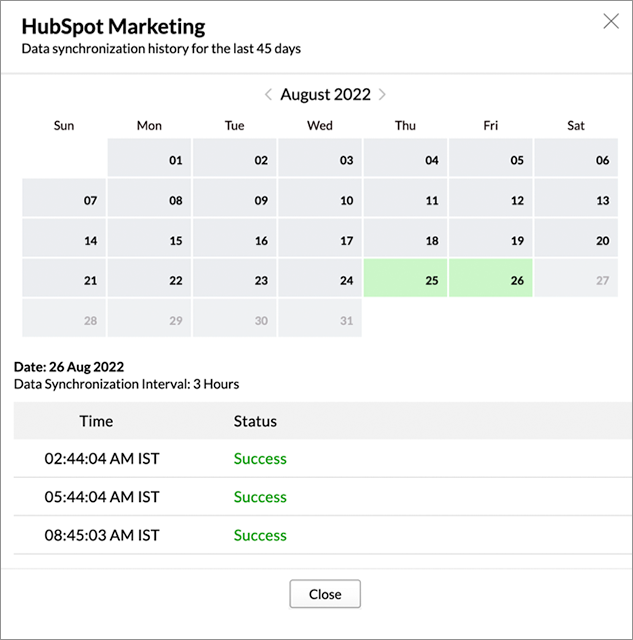Image resolution: width=633 pixels, height=640 pixels.
Task: Click the Time column header
Action: [x=96, y=421]
